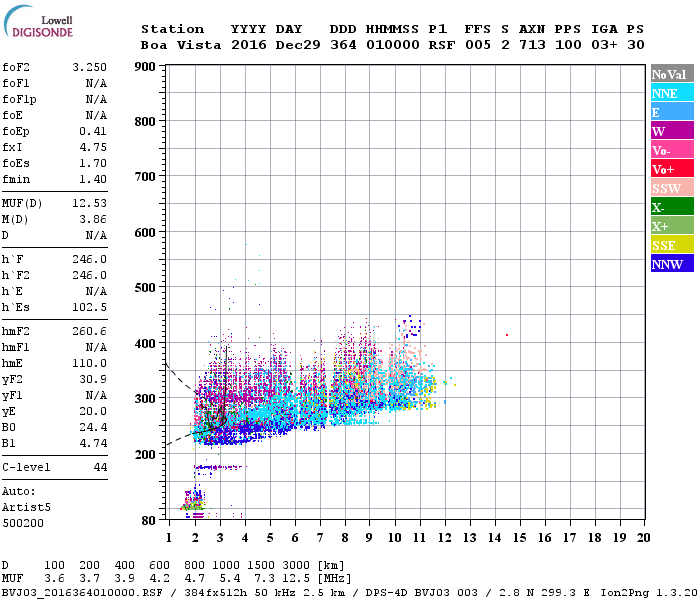Click the B1 value 4.74
This screenshot has width=700, height=600.
(93, 444)
